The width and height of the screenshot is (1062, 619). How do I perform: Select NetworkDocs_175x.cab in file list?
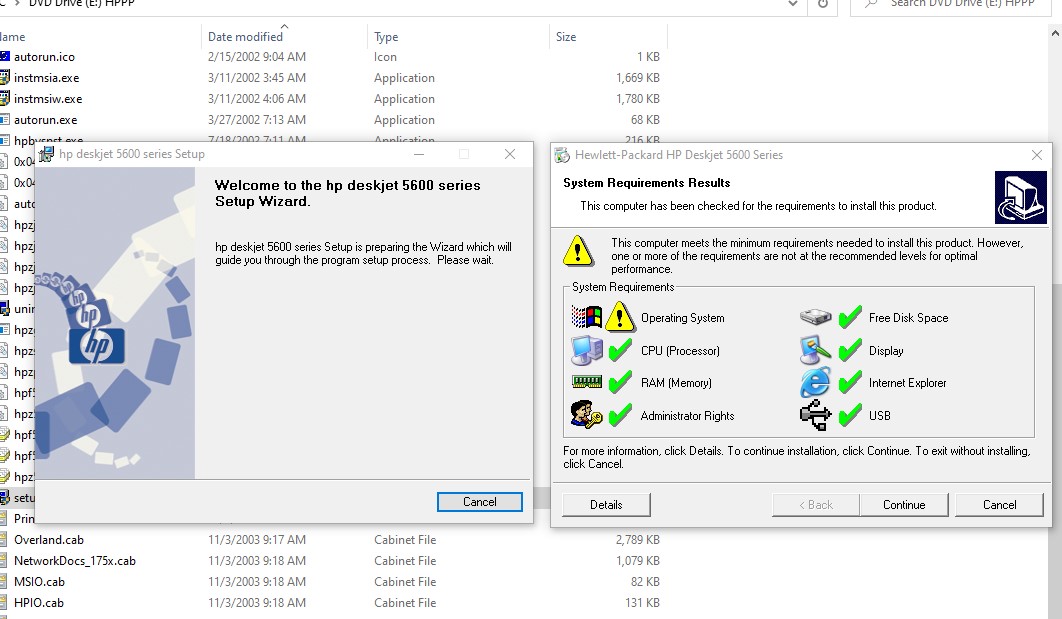click(74, 561)
